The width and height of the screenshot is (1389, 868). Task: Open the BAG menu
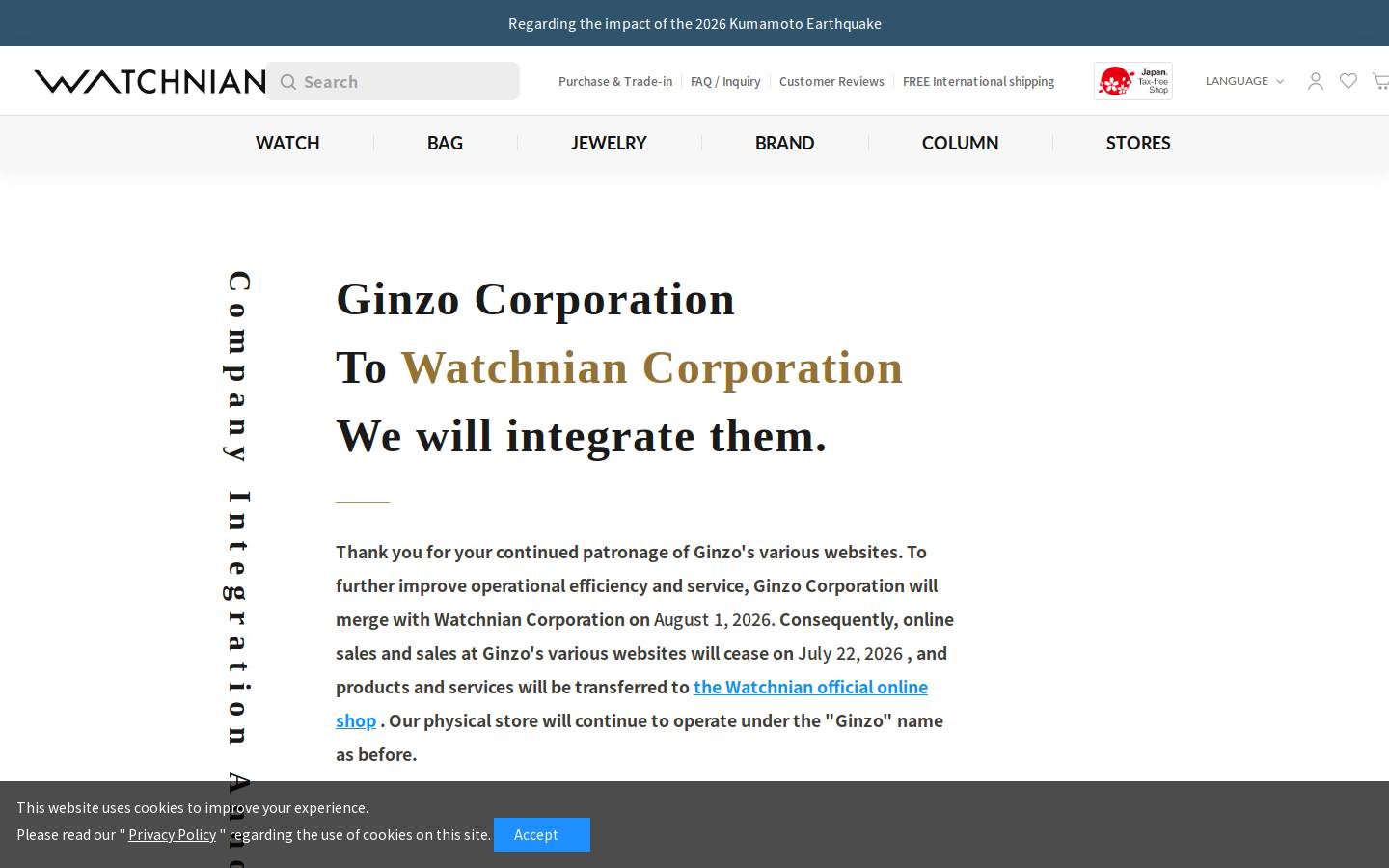[x=445, y=143]
